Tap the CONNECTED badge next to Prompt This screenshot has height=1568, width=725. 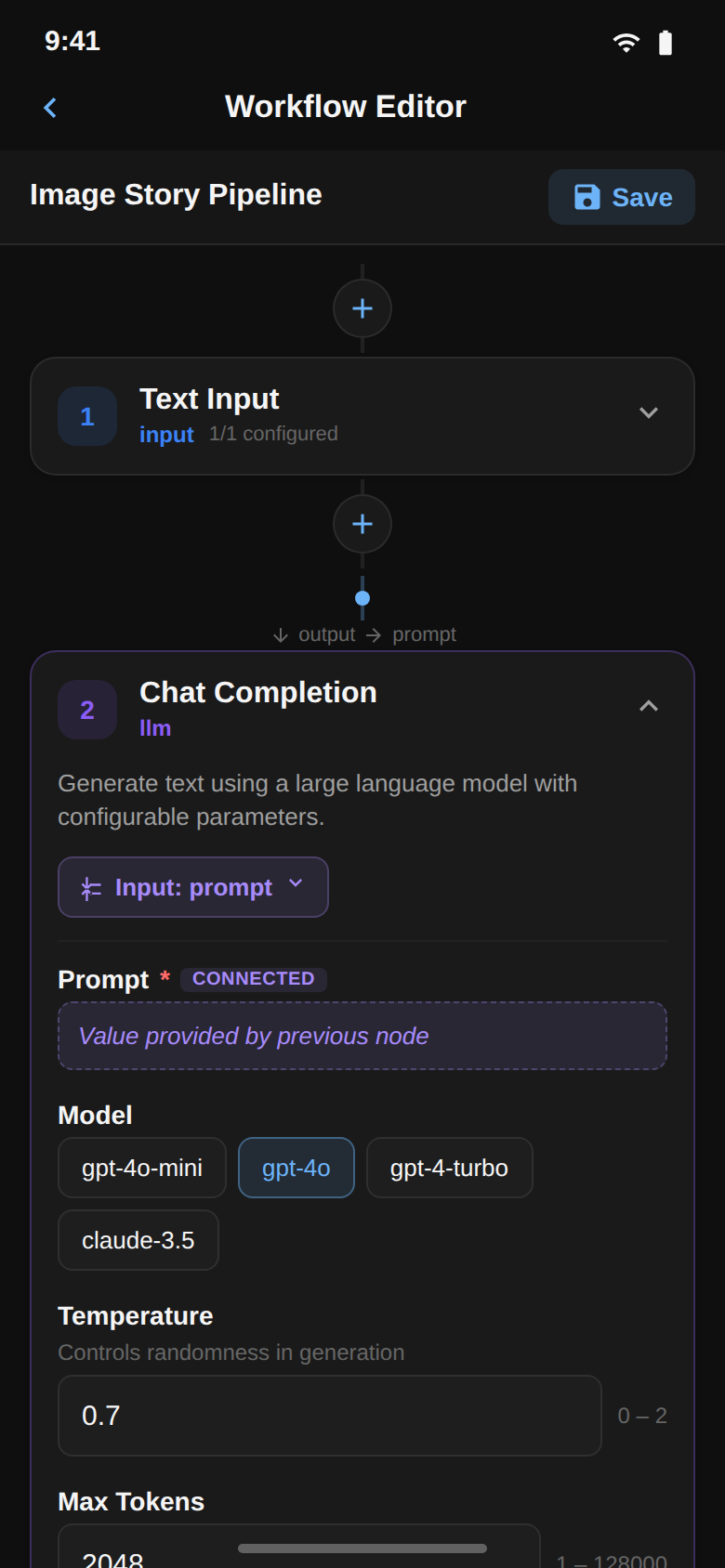click(x=253, y=978)
